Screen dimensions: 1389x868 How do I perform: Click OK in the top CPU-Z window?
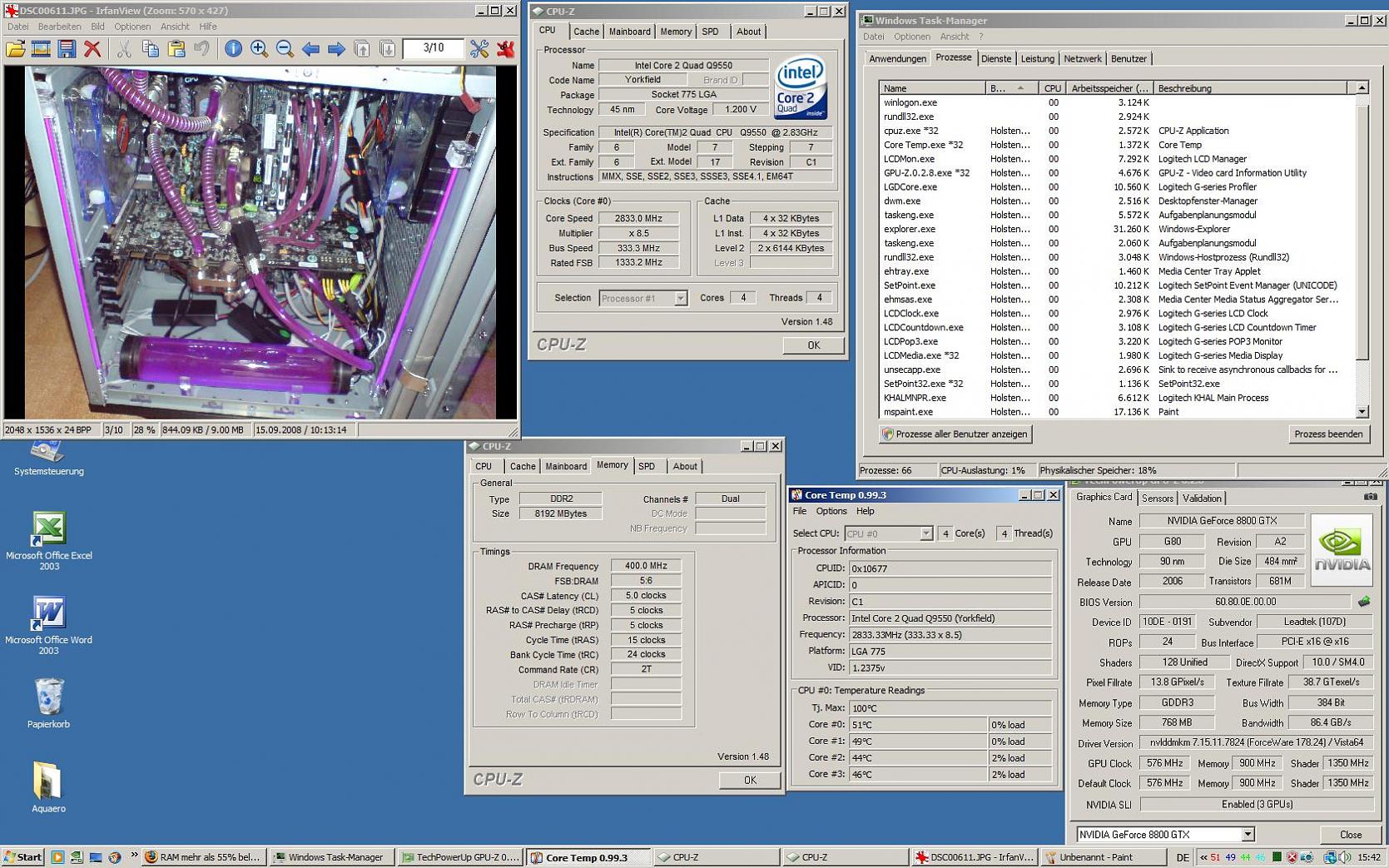coord(813,345)
